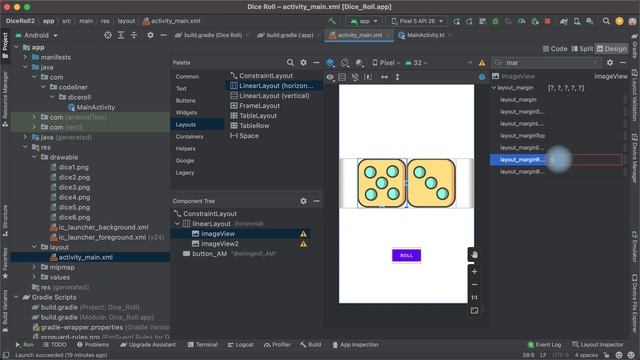Click the Debug app bug icon
The height and width of the screenshot is (360, 640).
[496, 21]
